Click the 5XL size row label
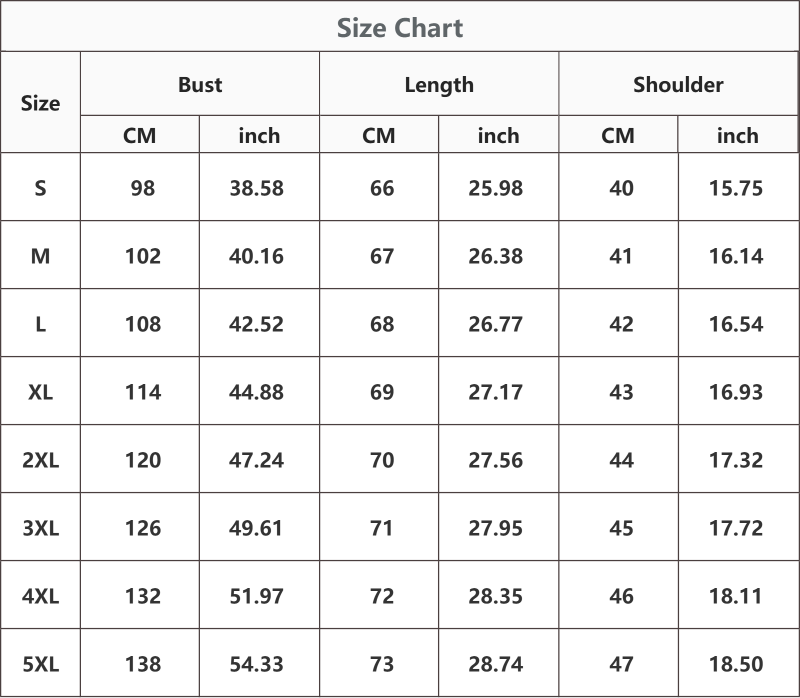Image resolution: width=800 pixels, height=698 pixels. point(40,664)
